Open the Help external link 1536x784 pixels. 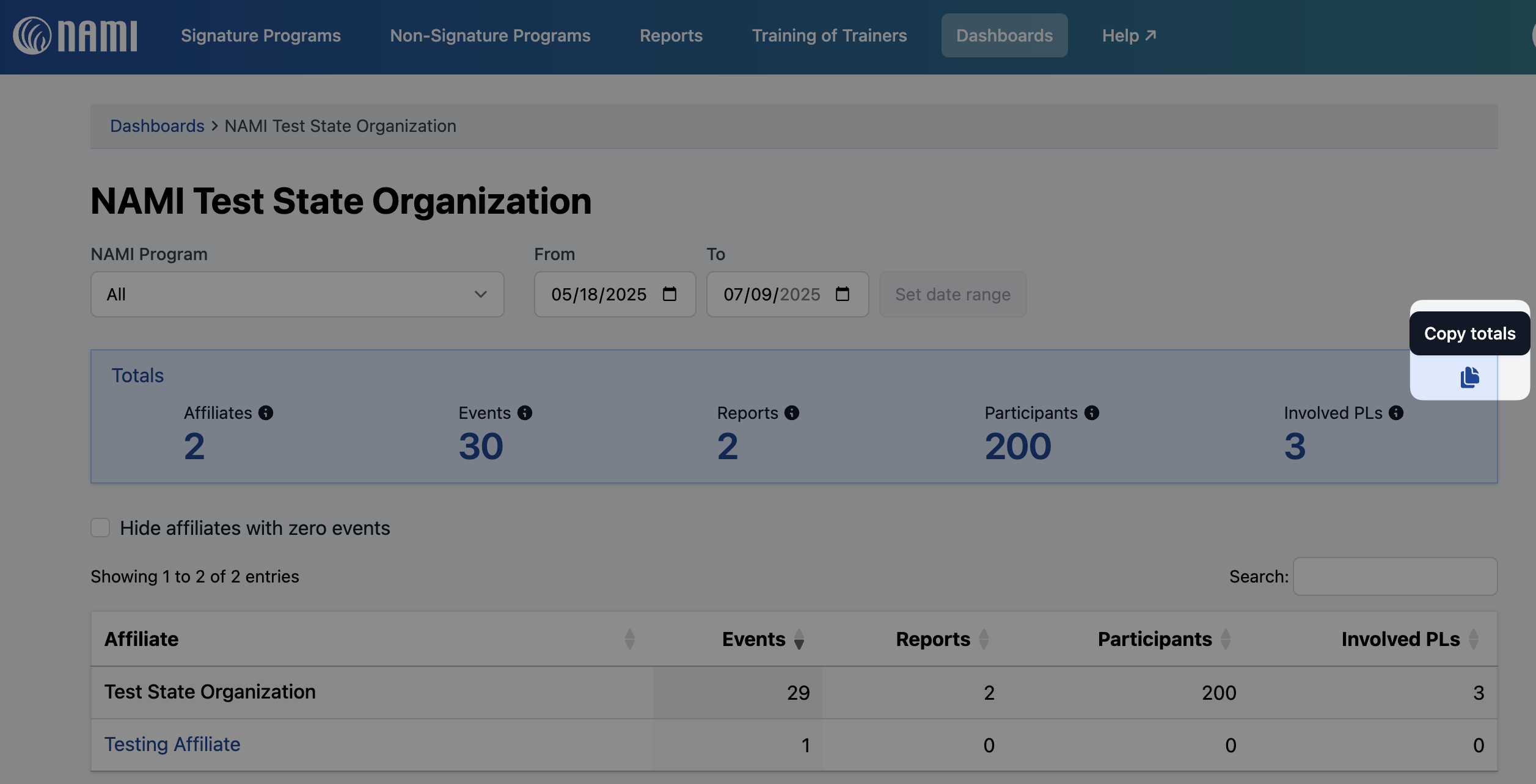coord(1129,35)
